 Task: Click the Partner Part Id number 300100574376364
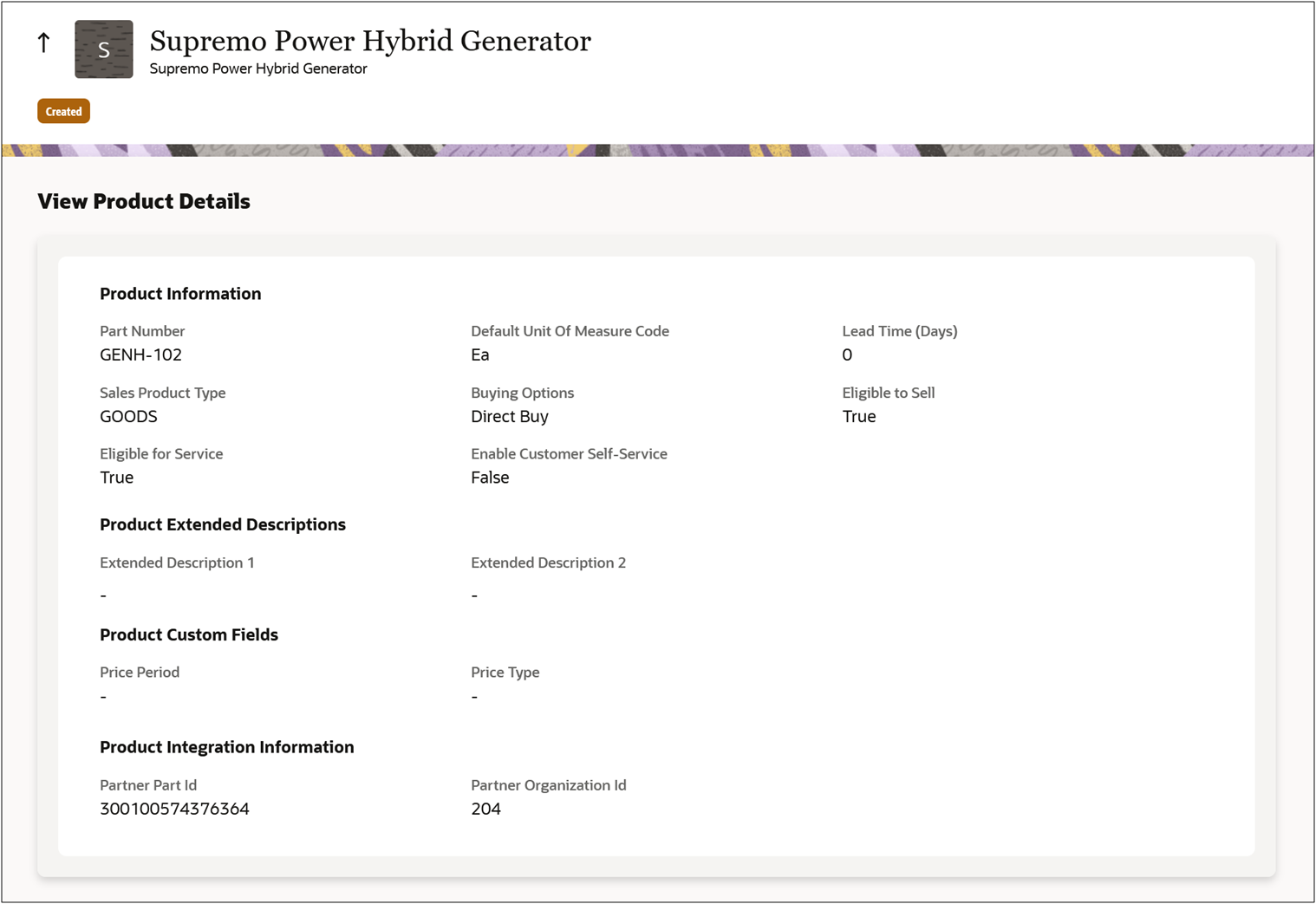coord(174,809)
